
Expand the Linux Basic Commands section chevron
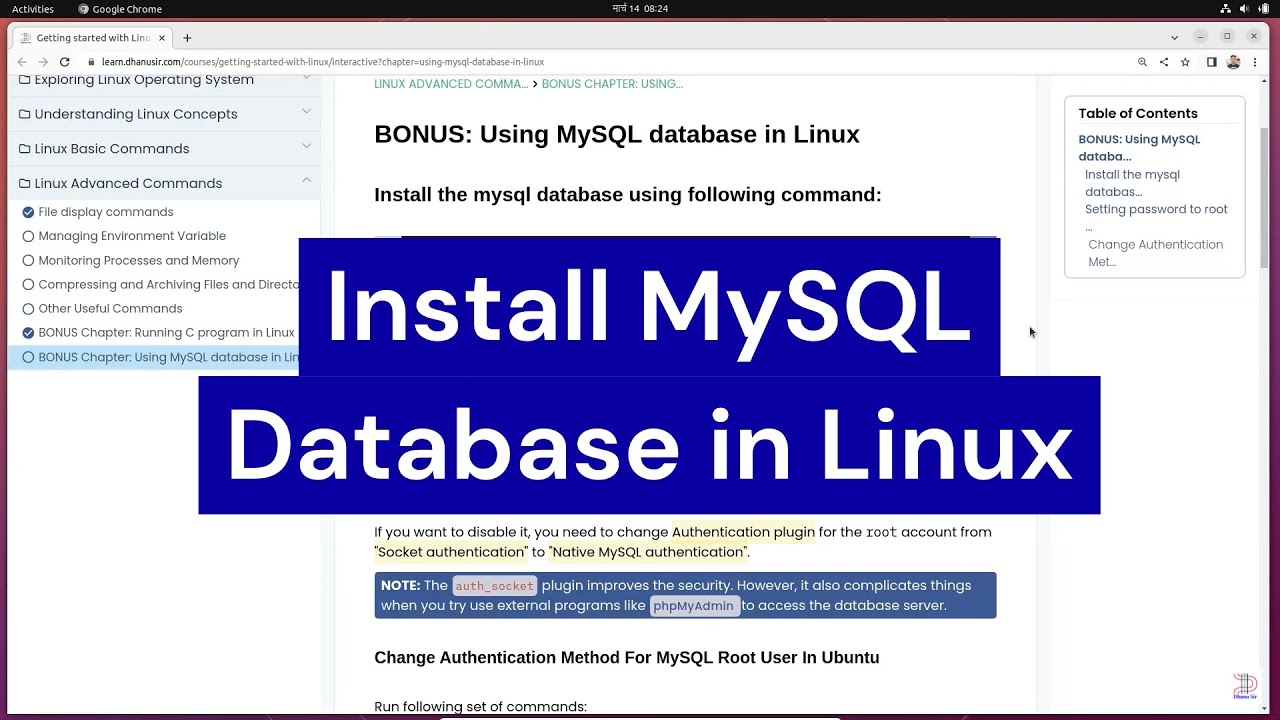[x=307, y=146]
